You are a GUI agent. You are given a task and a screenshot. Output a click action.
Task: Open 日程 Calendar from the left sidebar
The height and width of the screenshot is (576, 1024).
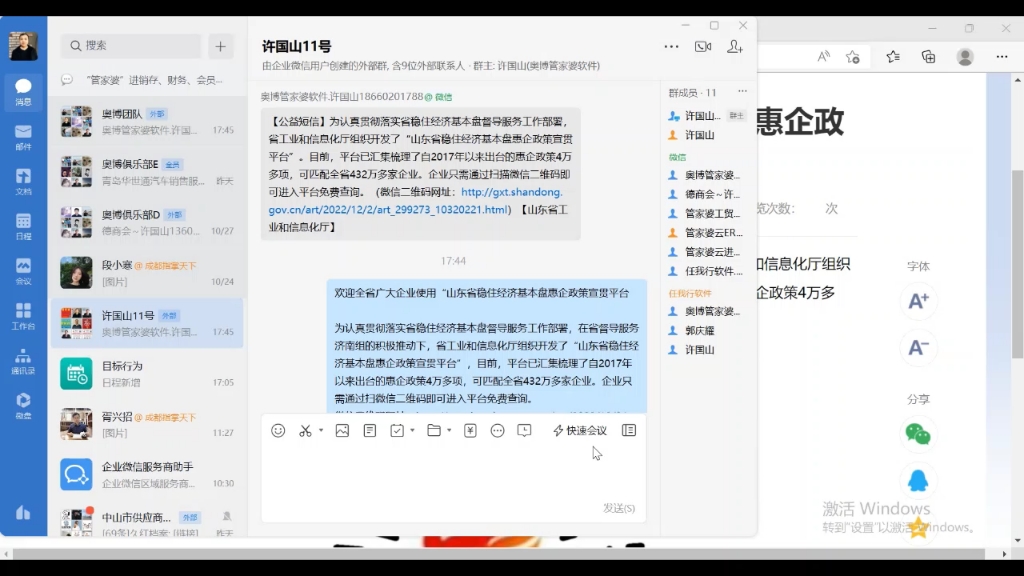pyautogui.click(x=22, y=225)
